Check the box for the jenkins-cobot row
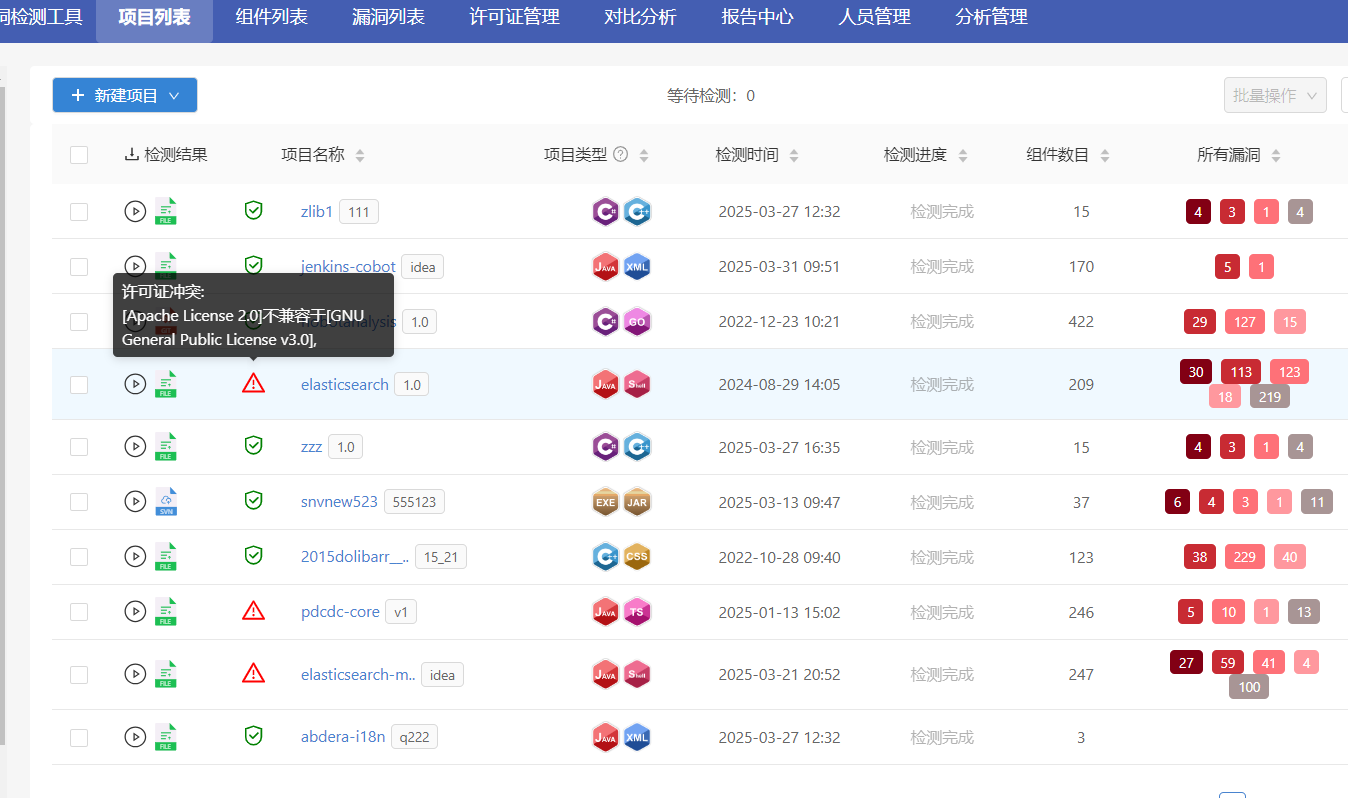The height and width of the screenshot is (798, 1348). tap(79, 266)
